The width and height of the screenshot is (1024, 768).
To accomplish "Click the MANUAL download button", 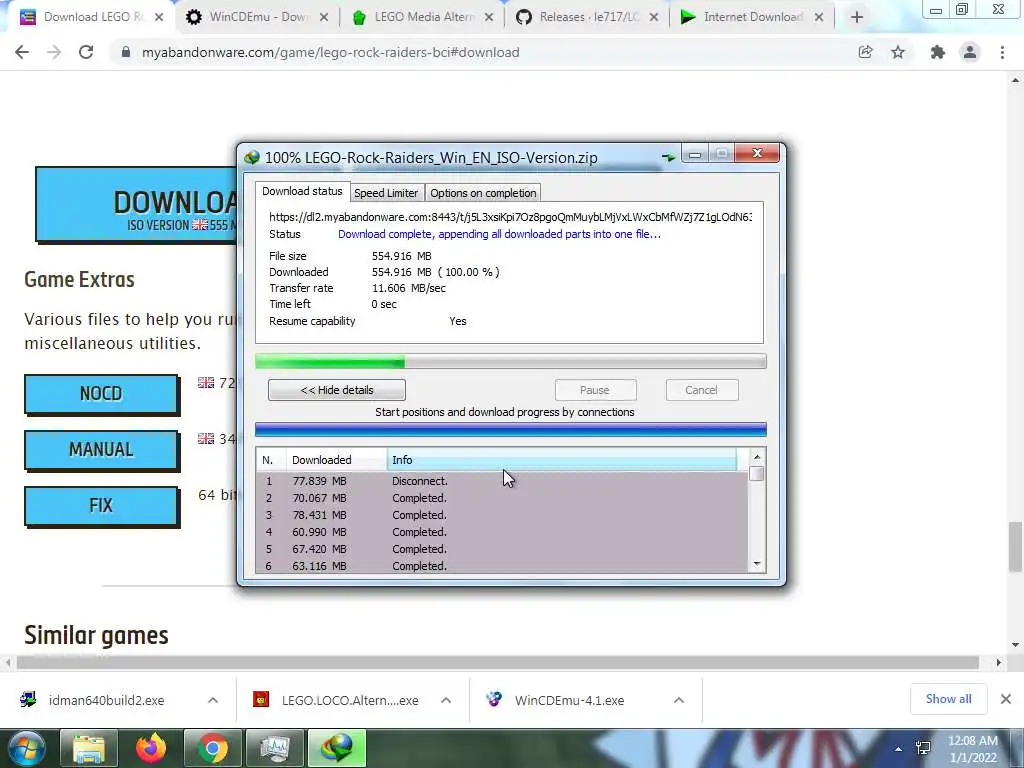I will pos(101,449).
